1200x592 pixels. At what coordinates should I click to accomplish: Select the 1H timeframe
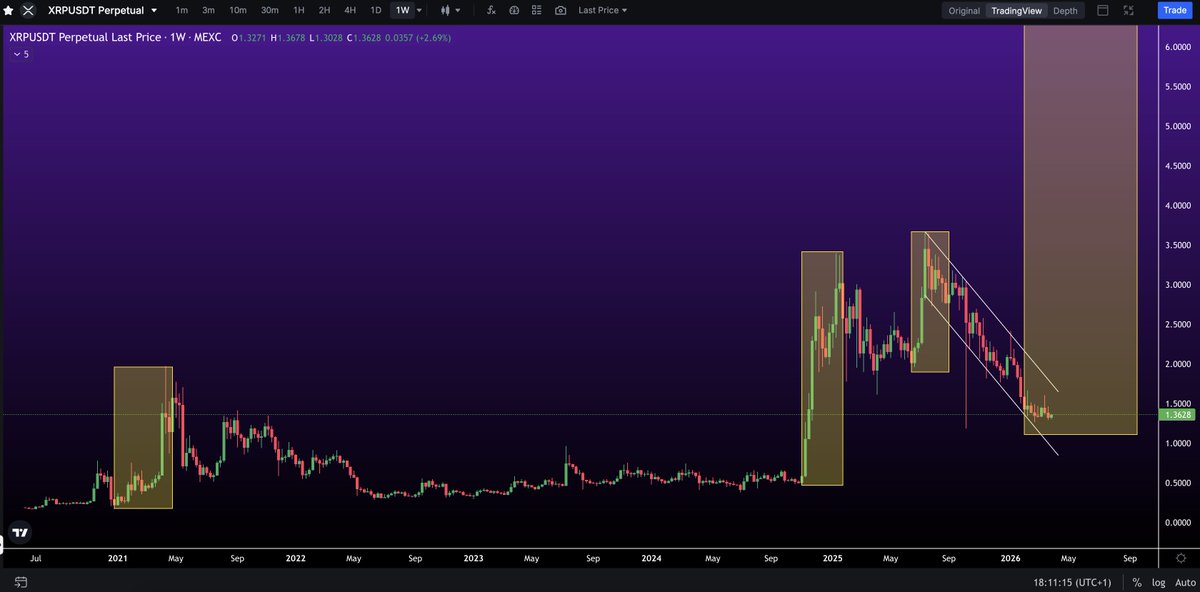coord(299,10)
